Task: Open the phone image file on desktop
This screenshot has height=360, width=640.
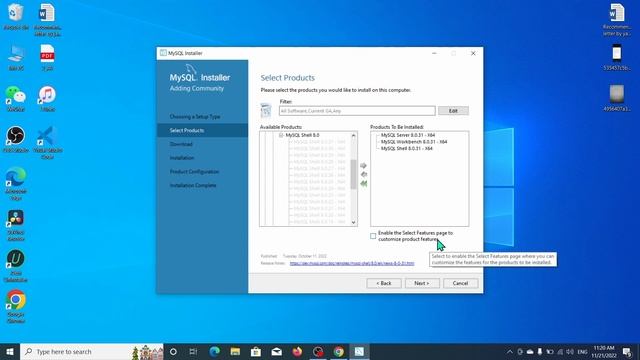Action: [617, 57]
